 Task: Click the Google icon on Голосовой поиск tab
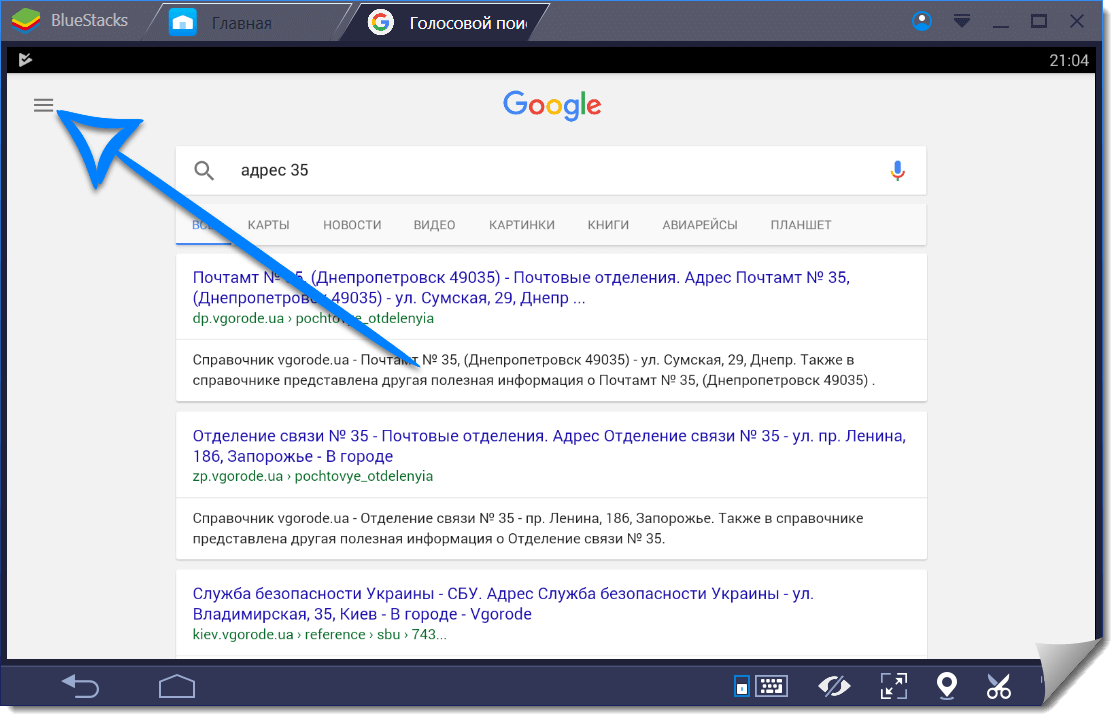[381, 22]
